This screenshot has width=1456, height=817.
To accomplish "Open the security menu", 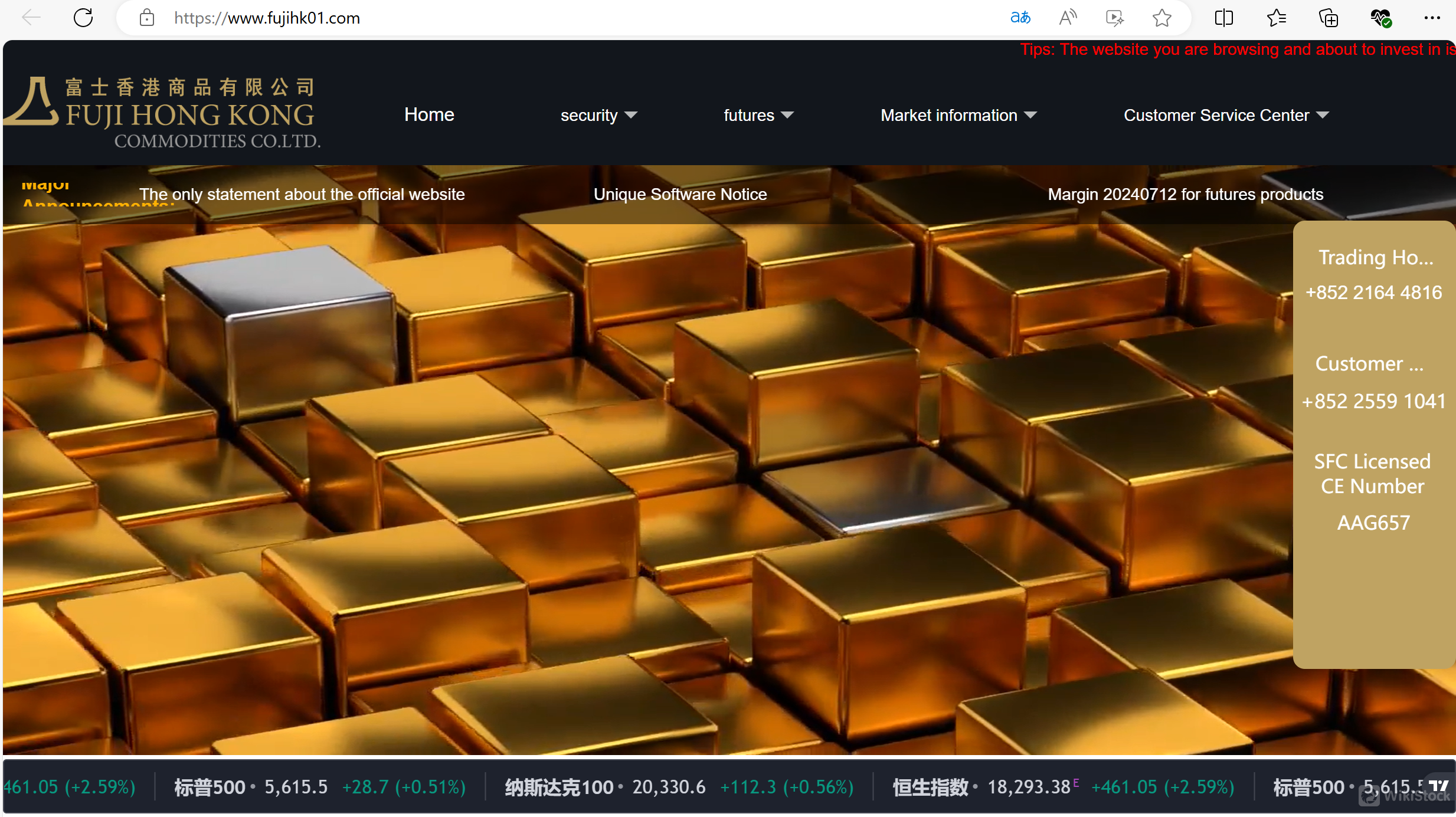I will [x=598, y=115].
